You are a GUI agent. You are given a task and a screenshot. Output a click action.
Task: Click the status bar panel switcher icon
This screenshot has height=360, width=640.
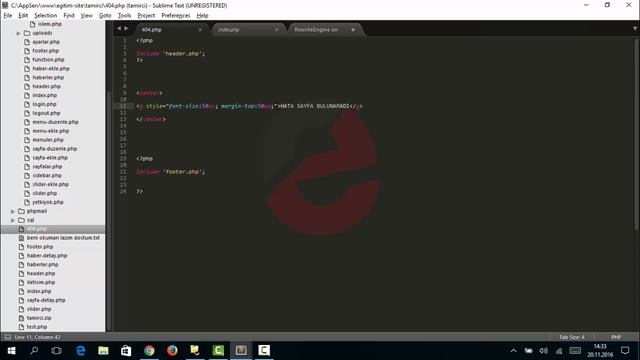click(7, 337)
